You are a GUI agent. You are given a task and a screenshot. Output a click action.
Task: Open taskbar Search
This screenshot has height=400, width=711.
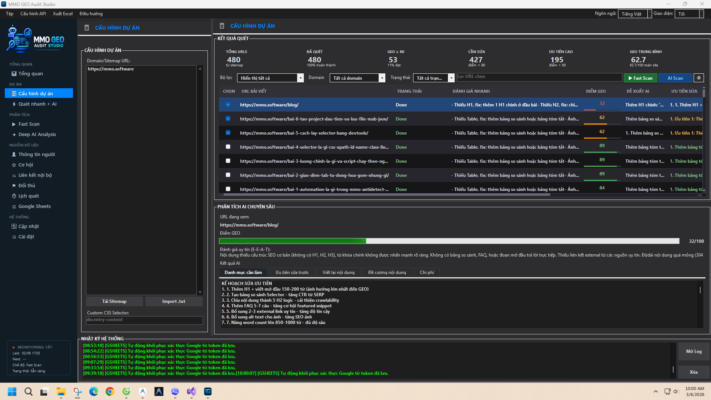click(28, 391)
